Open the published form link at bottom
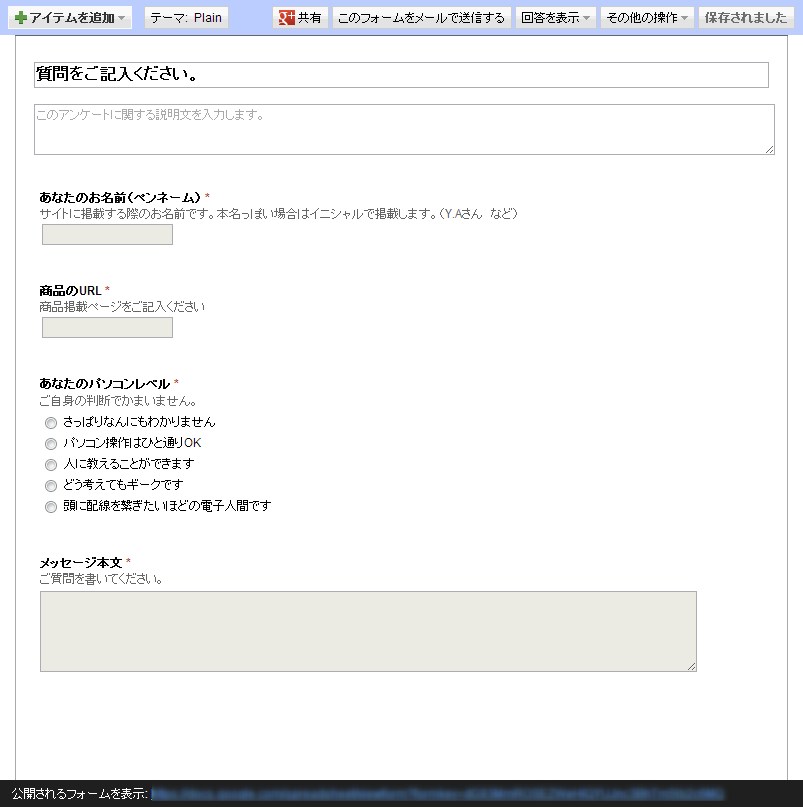 pos(438,794)
